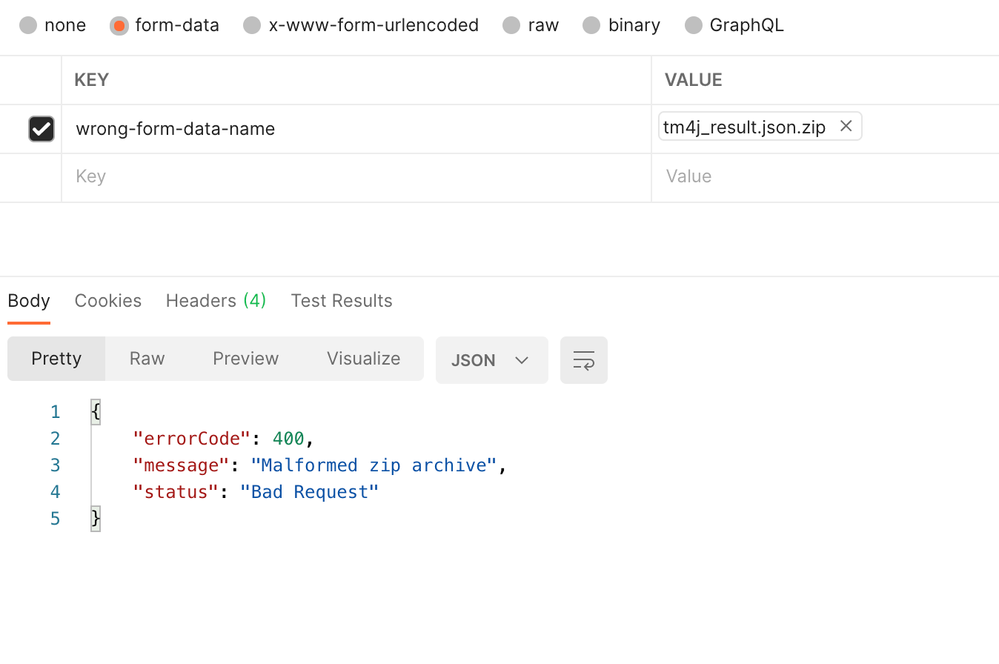This screenshot has width=999, height=664.
Task: Select the binary body type radio
Action: point(592,25)
